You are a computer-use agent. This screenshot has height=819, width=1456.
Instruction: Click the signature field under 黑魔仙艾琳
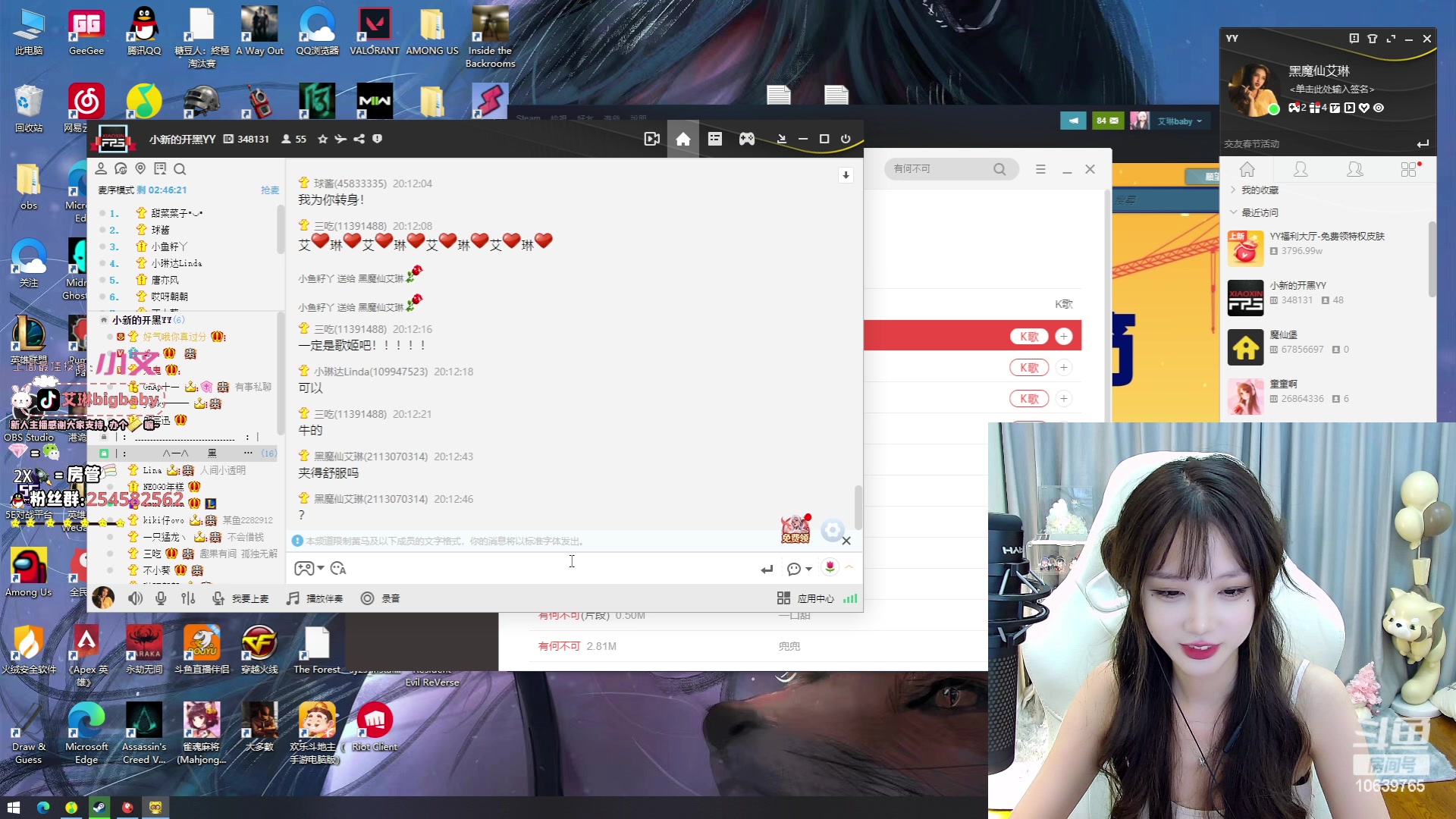click(x=1332, y=89)
